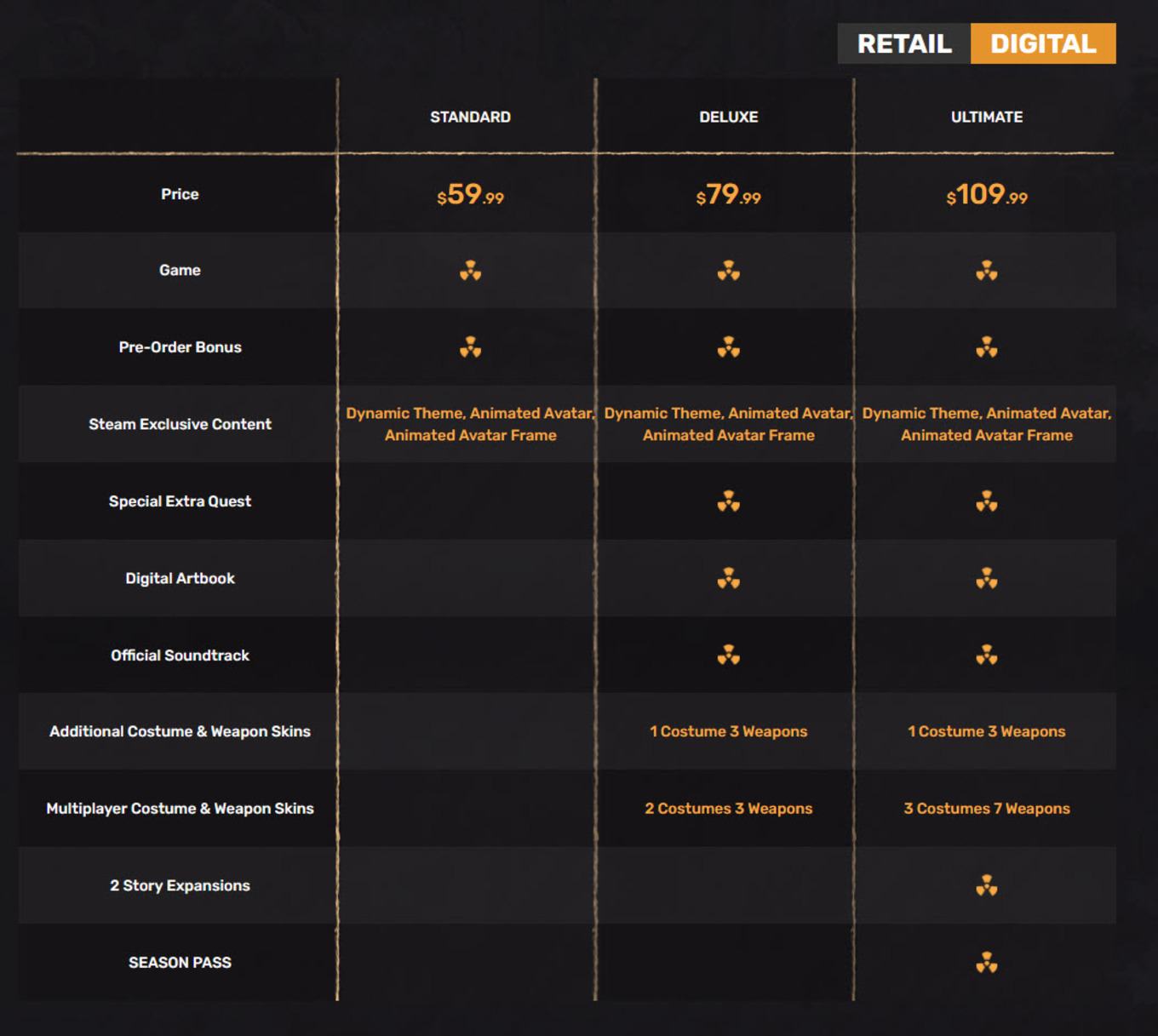Click Additional Costume & Weapon Skins label

click(x=180, y=731)
